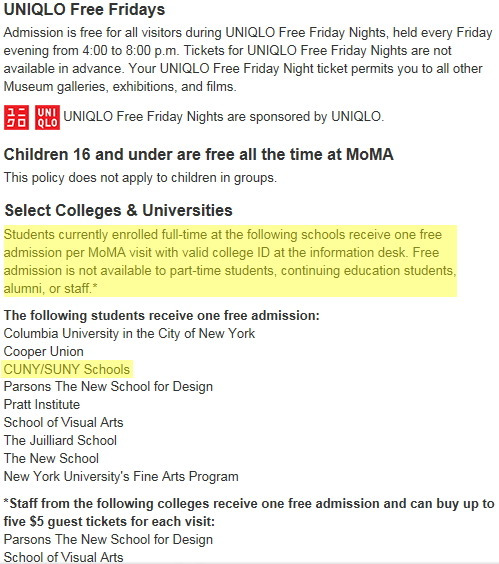Select Columbia University in the list
The width and height of the screenshot is (499, 564).
pyautogui.click(x=129, y=333)
